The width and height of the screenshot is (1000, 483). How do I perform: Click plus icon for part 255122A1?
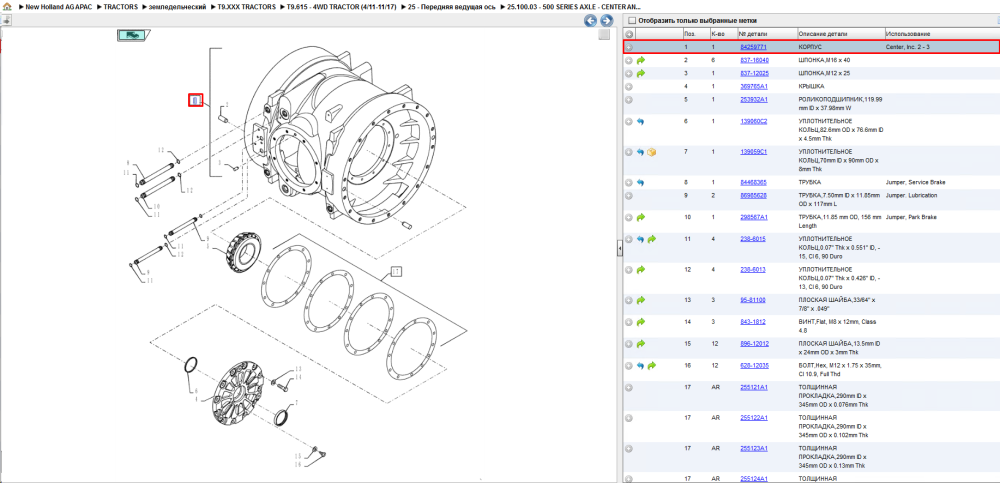(x=629, y=418)
